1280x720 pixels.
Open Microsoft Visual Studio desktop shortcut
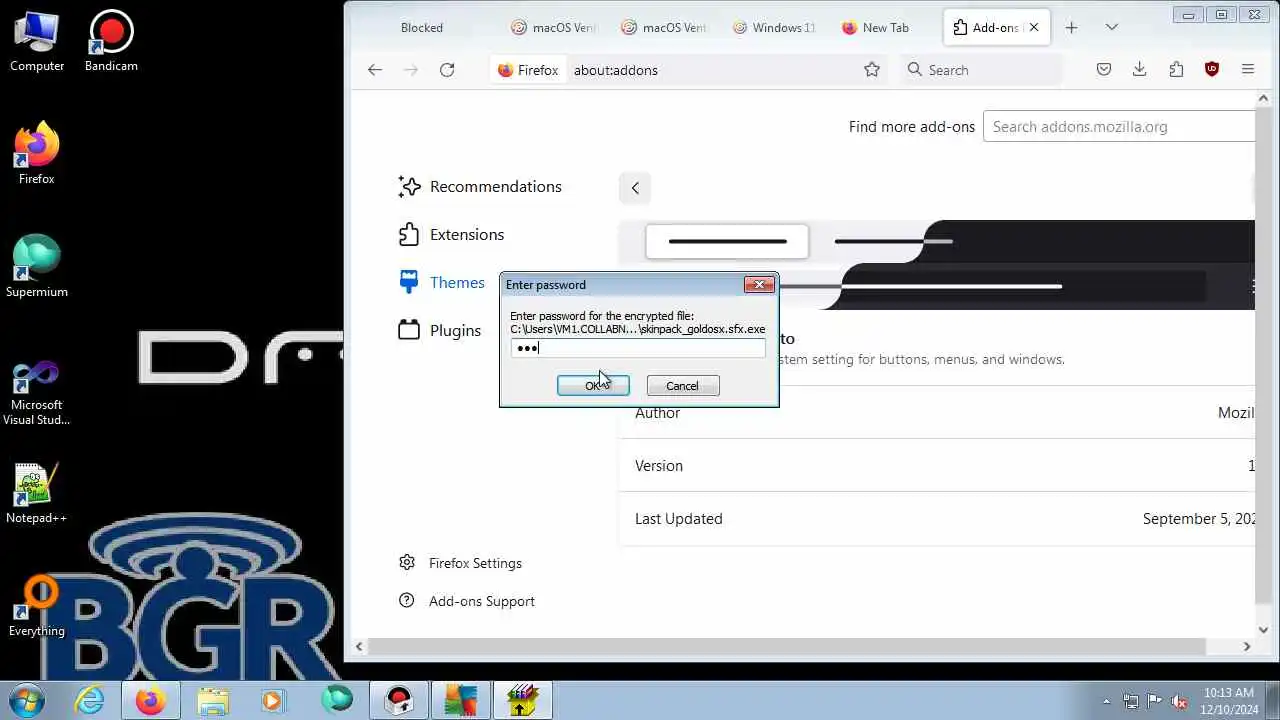[x=37, y=392]
